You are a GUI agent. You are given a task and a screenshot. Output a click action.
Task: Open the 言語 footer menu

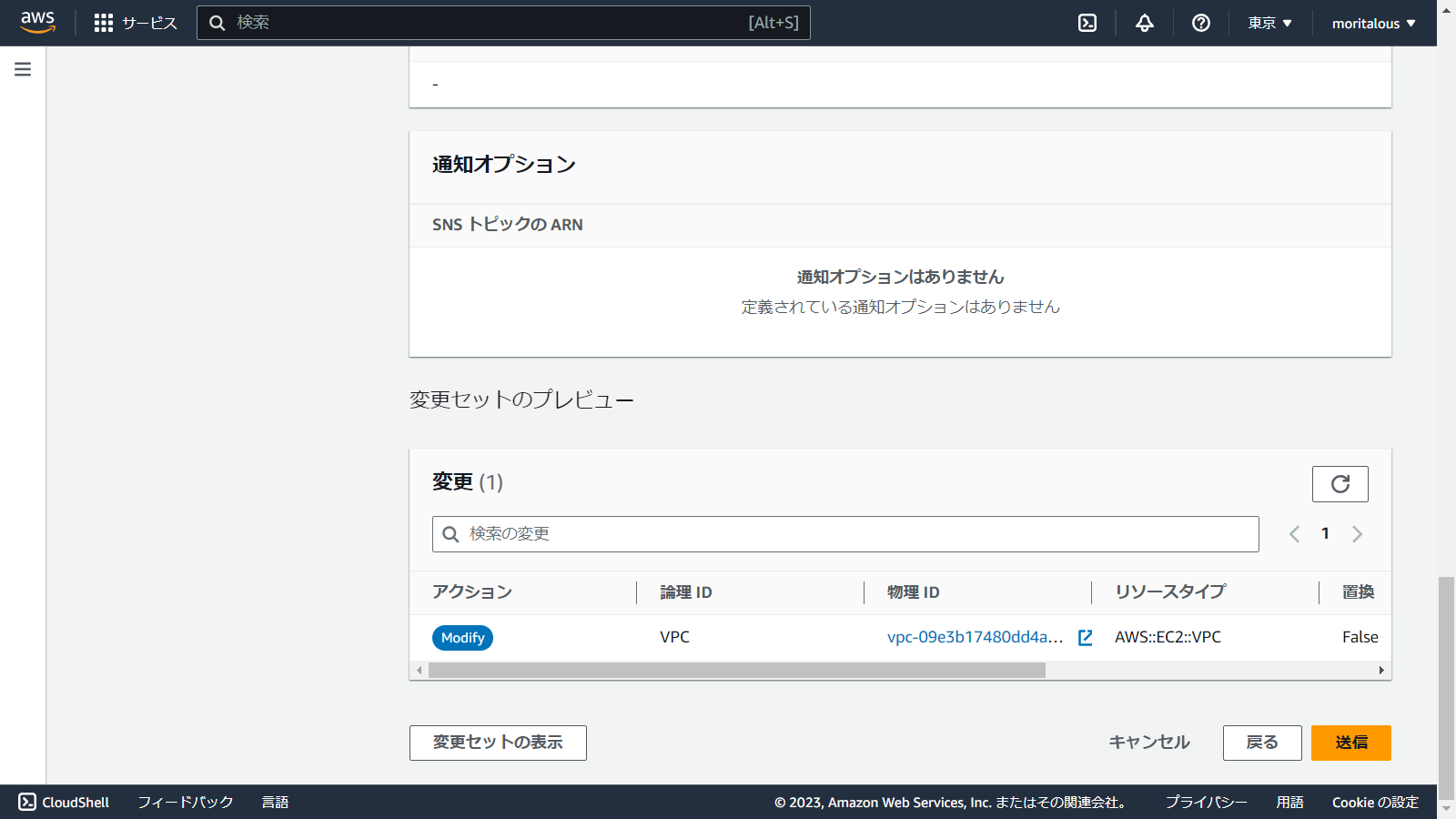(276, 802)
